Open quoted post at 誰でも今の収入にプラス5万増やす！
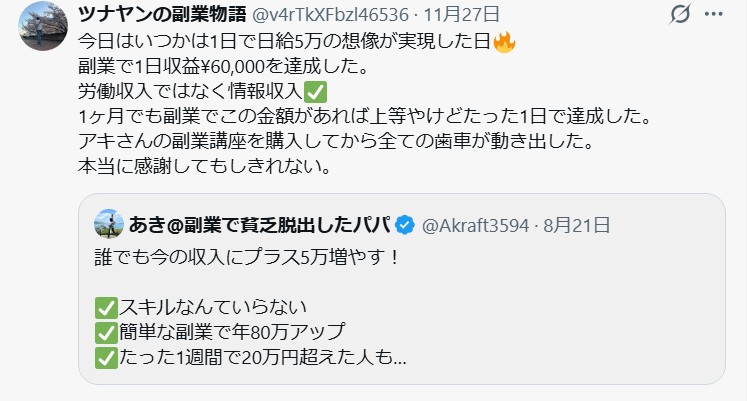This screenshot has width=747, height=401. [246, 258]
